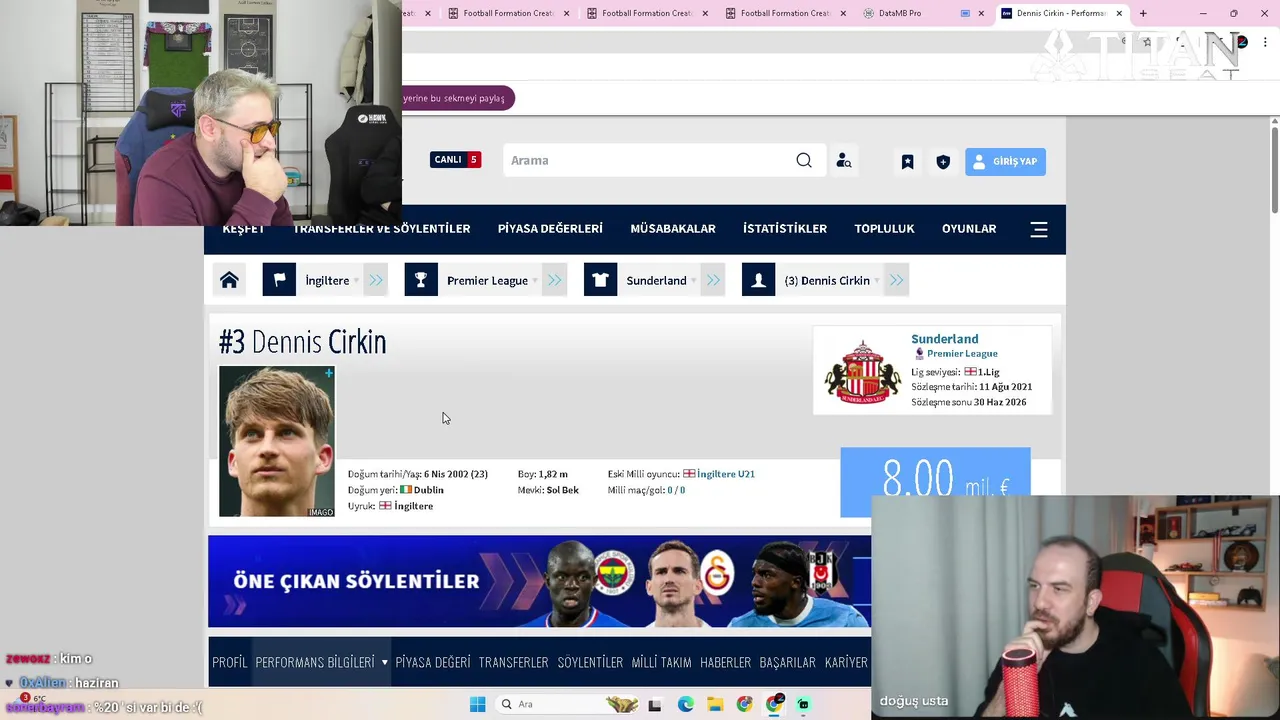
Task: Click the 8.00 mil. € market value box
Action: (x=935, y=482)
